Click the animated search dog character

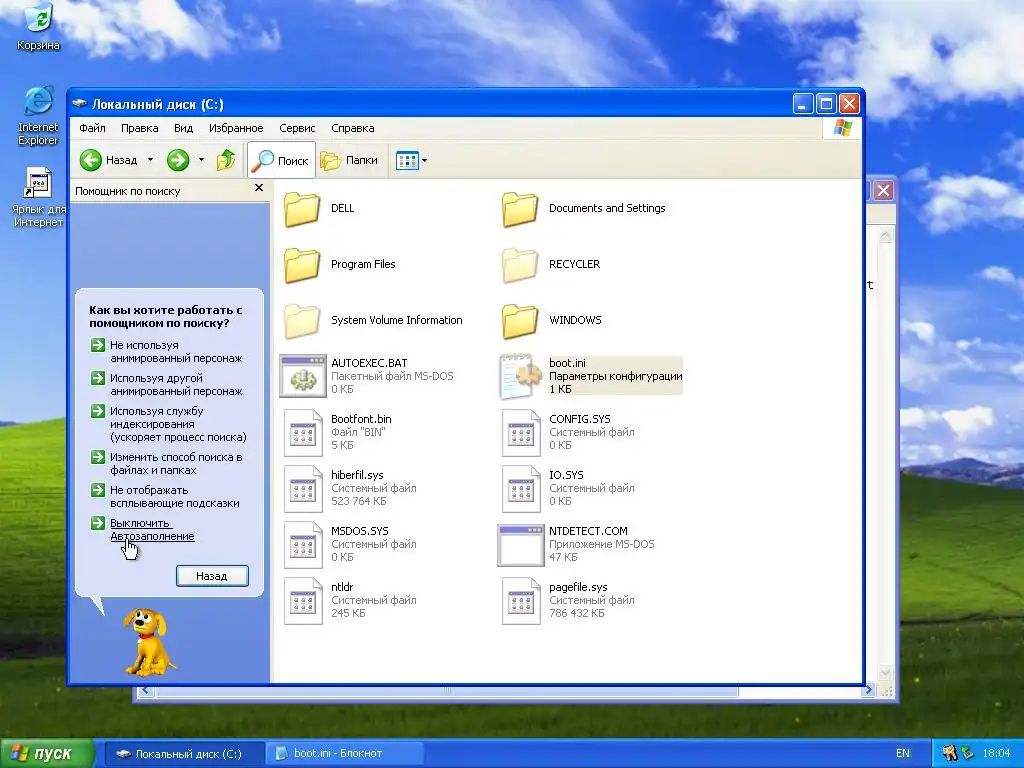click(148, 642)
